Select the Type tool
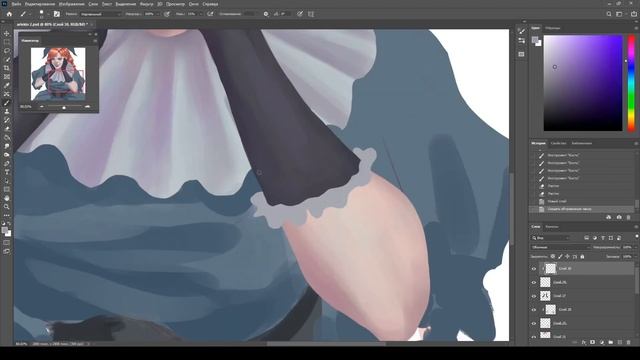 tap(7, 172)
